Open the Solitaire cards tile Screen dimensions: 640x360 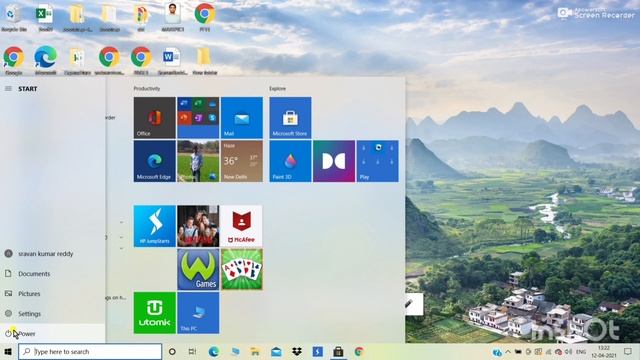242,269
